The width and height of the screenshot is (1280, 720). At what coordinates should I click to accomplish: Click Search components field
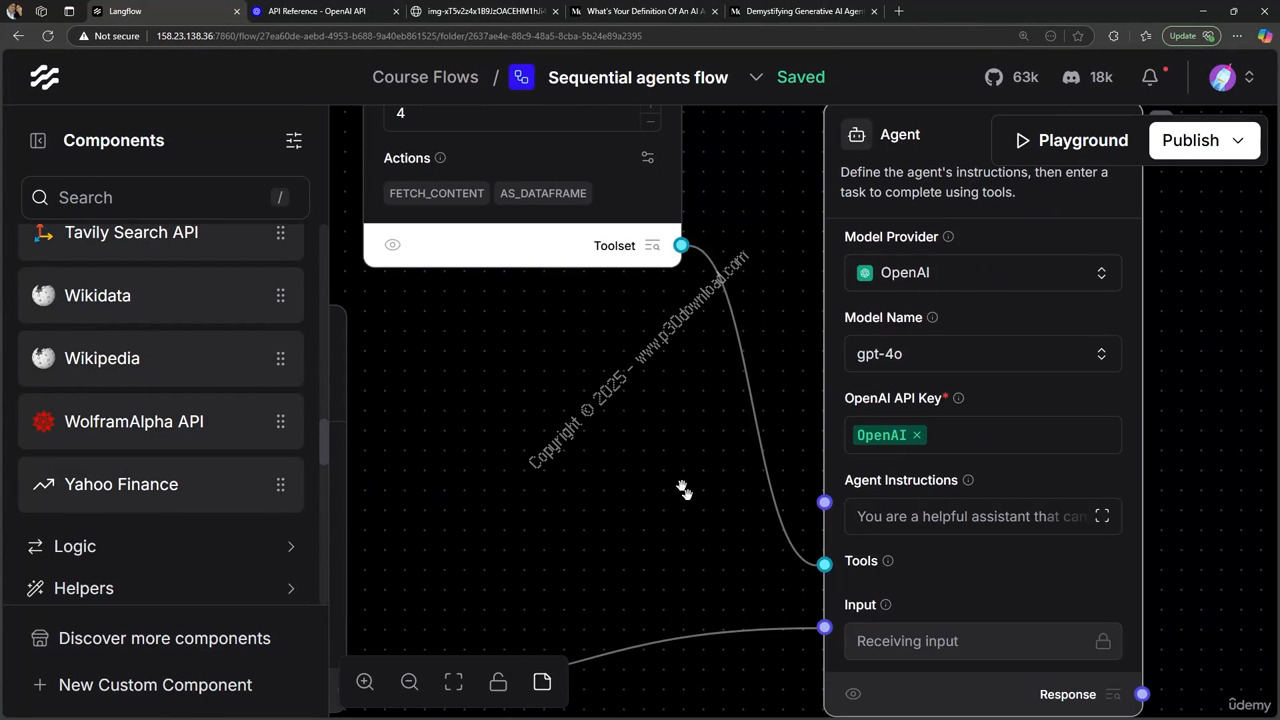point(165,197)
